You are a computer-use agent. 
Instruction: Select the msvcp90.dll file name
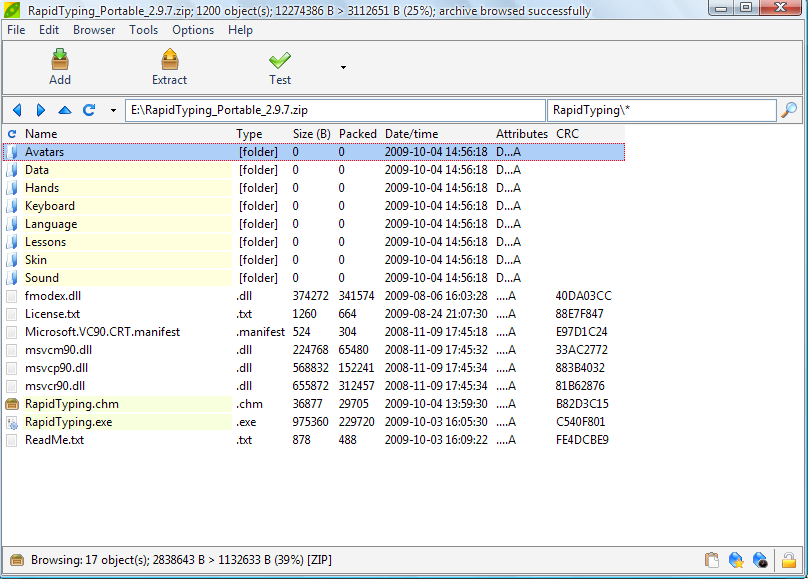point(57,368)
